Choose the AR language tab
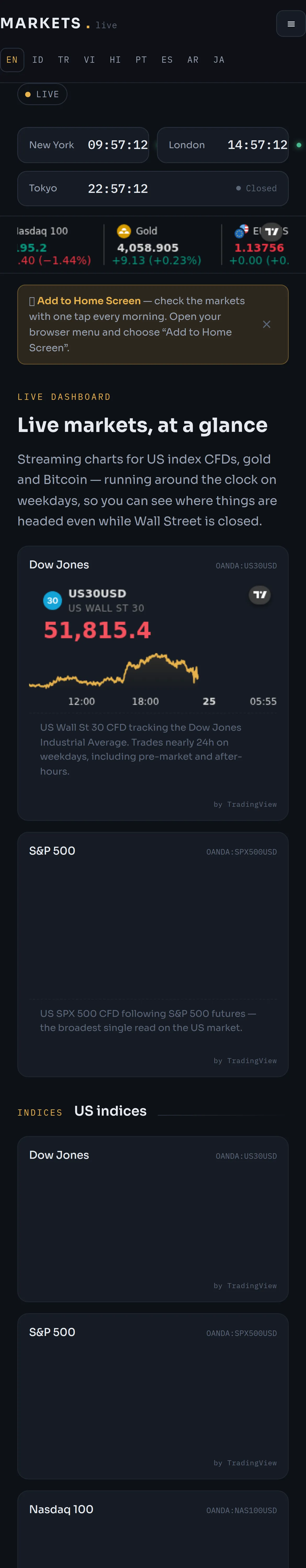306x1568 pixels. [x=192, y=60]
